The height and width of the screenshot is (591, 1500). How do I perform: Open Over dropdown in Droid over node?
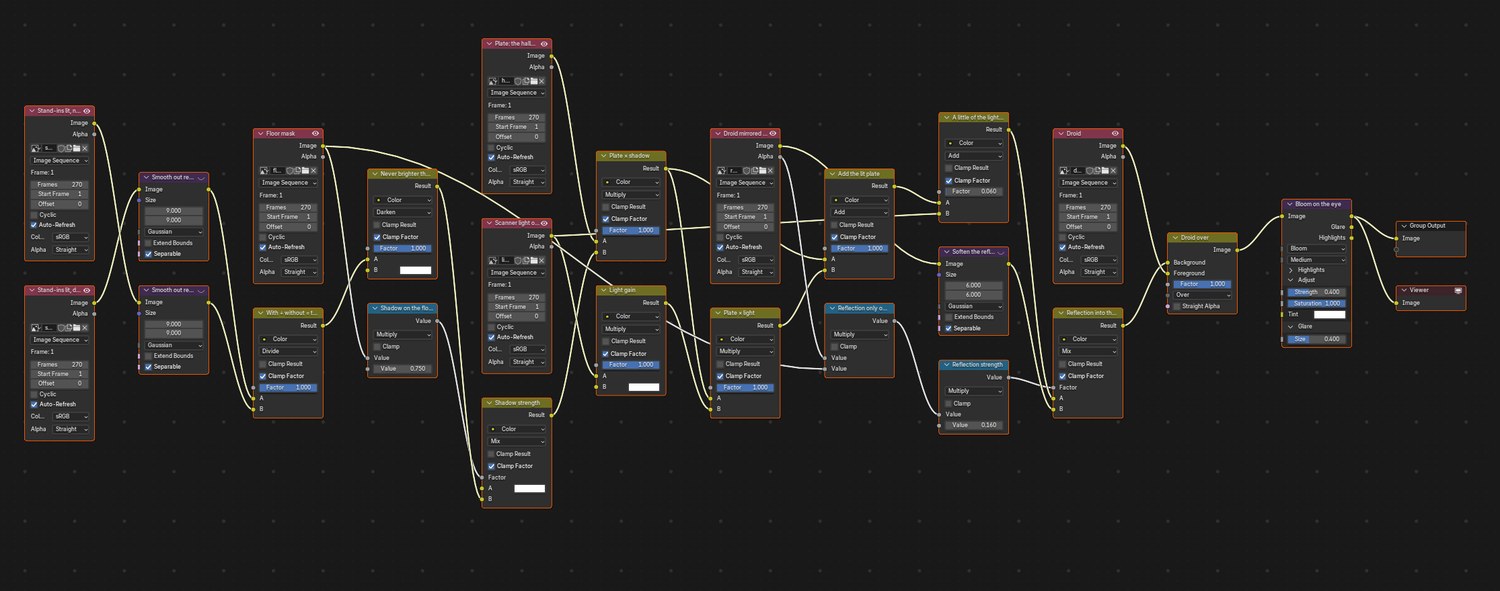pyautogui.click(x=1203, y=295)
